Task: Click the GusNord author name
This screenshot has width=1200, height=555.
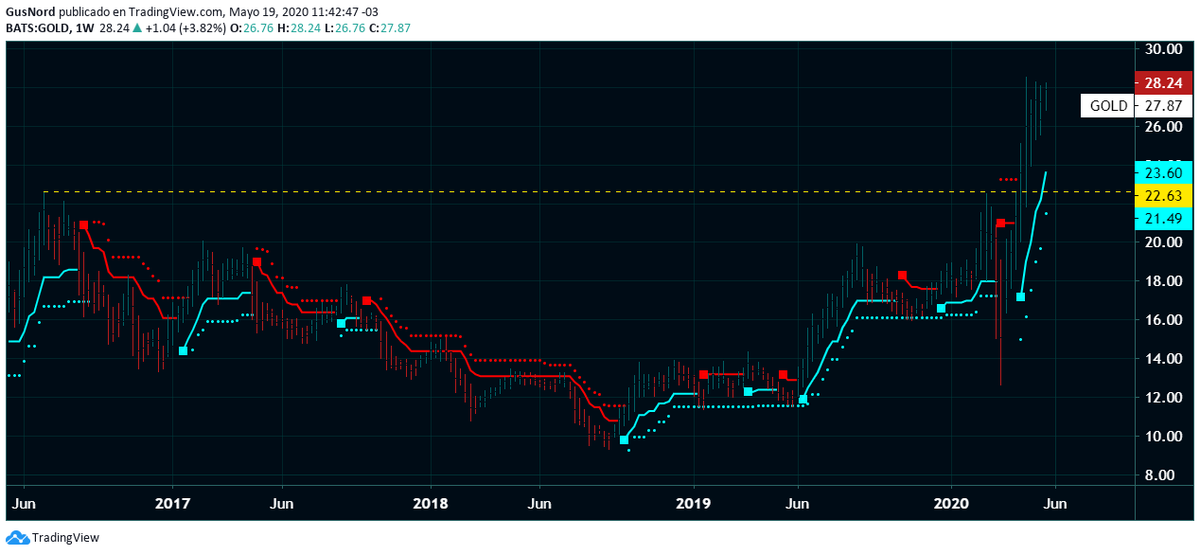Action: [31, 11]
